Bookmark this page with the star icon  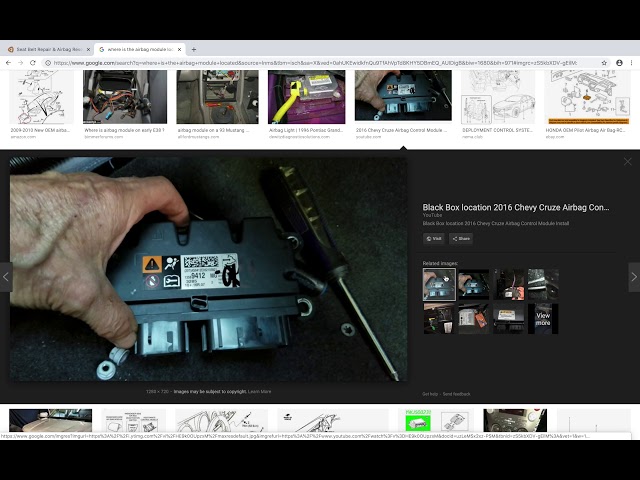(x=604, y=63)
